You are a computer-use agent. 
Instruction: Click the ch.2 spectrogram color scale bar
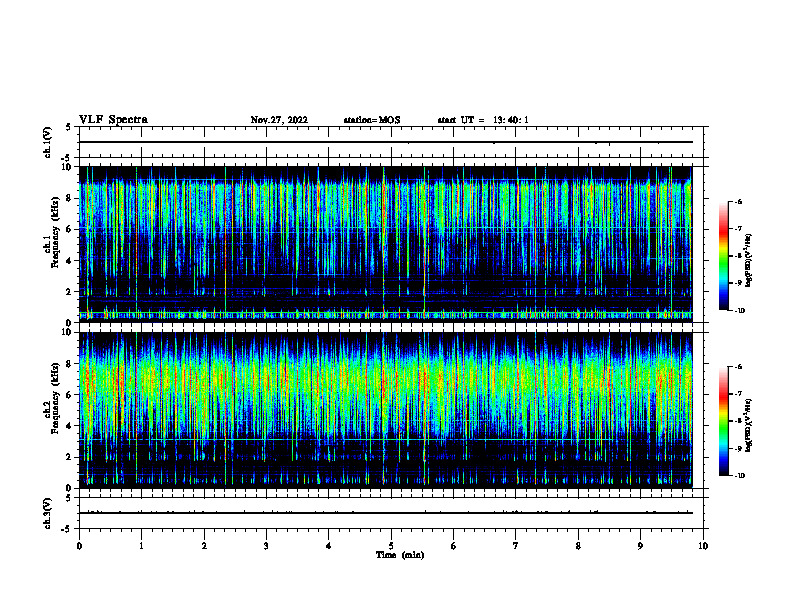(723, 421)
